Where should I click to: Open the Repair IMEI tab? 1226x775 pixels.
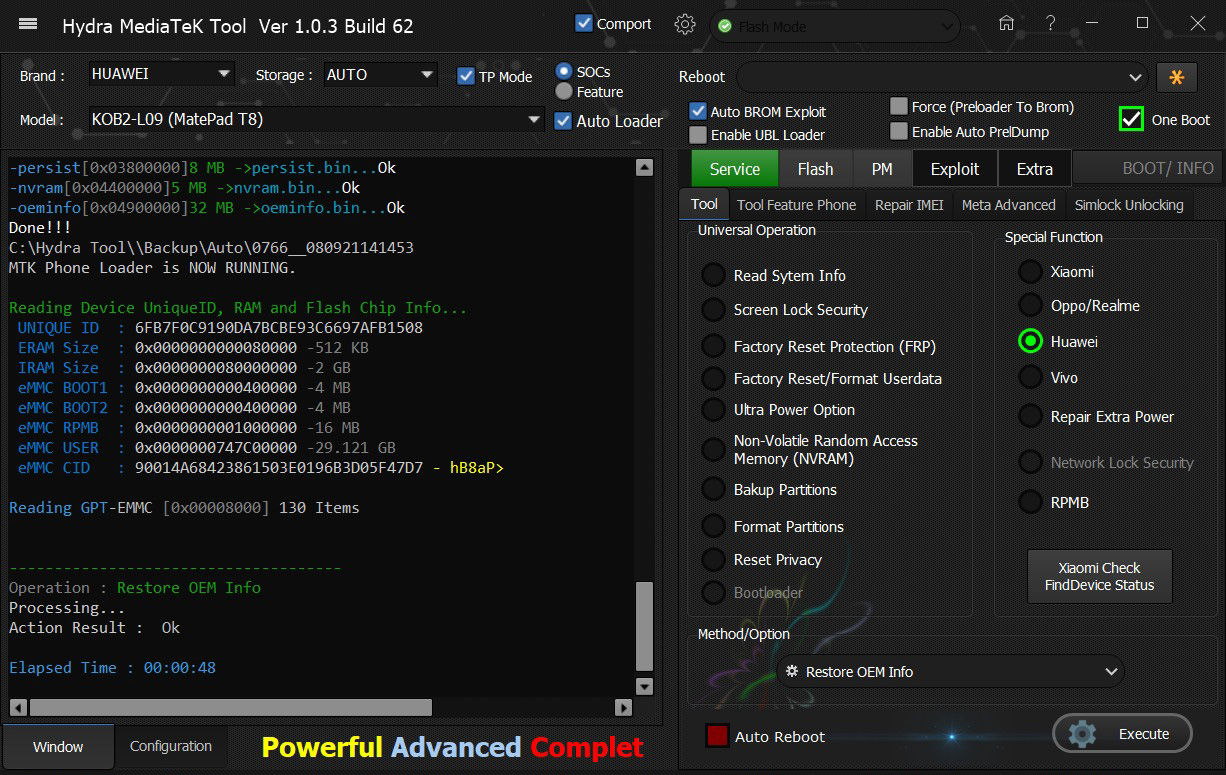coord(908,205)
